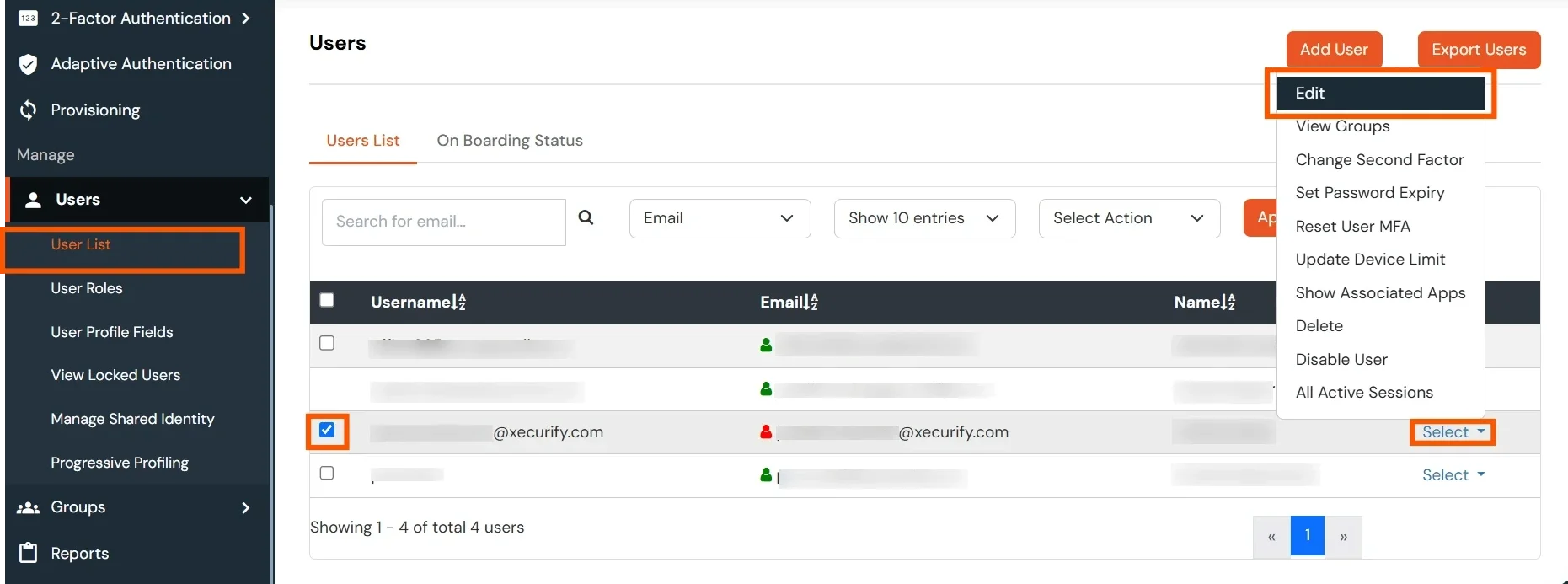
Task: Click the @xecurify.com email cell
Action: click(x=893, y=432)
